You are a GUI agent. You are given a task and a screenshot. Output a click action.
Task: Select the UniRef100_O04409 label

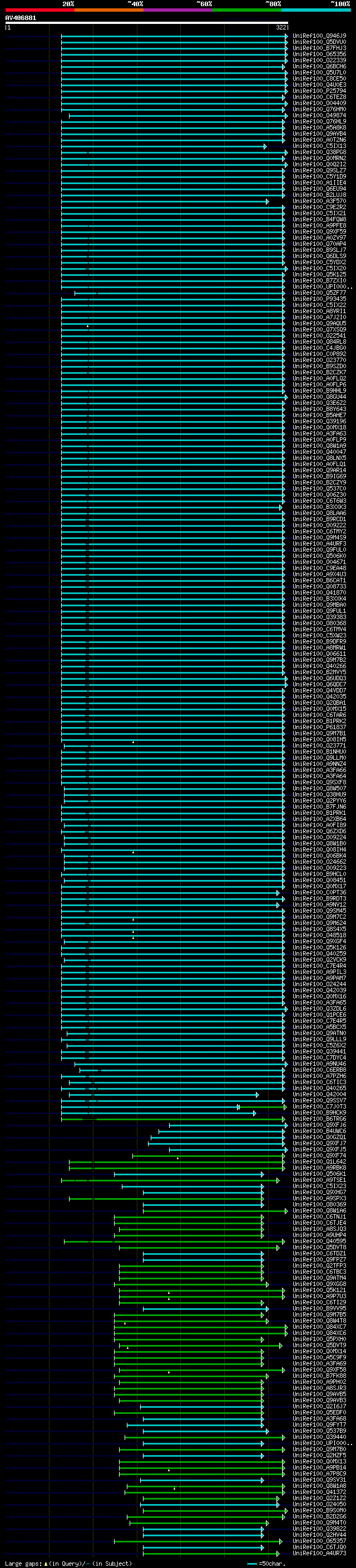[x=319, y=103]
